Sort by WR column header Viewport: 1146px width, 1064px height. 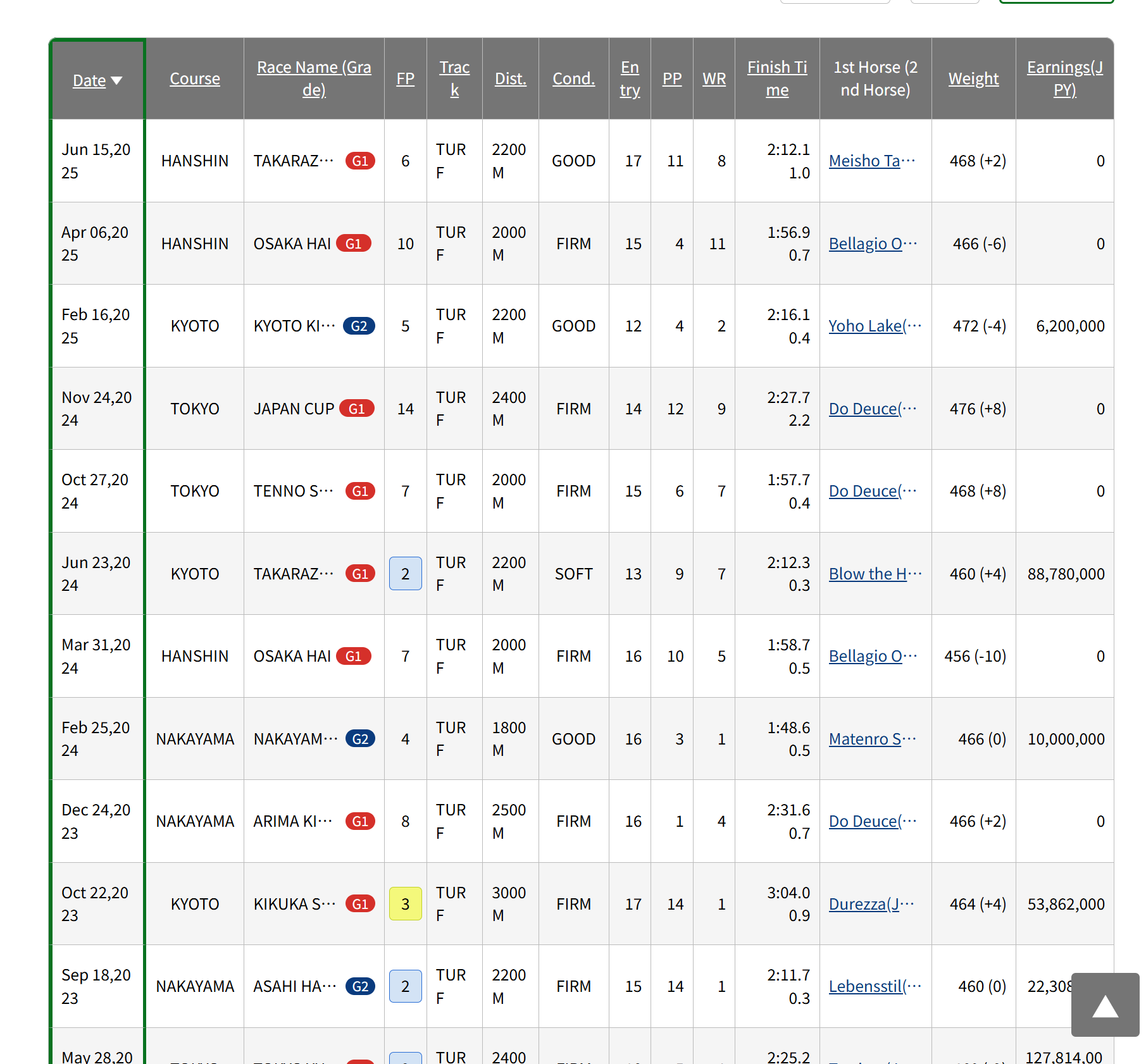point(714,78)
